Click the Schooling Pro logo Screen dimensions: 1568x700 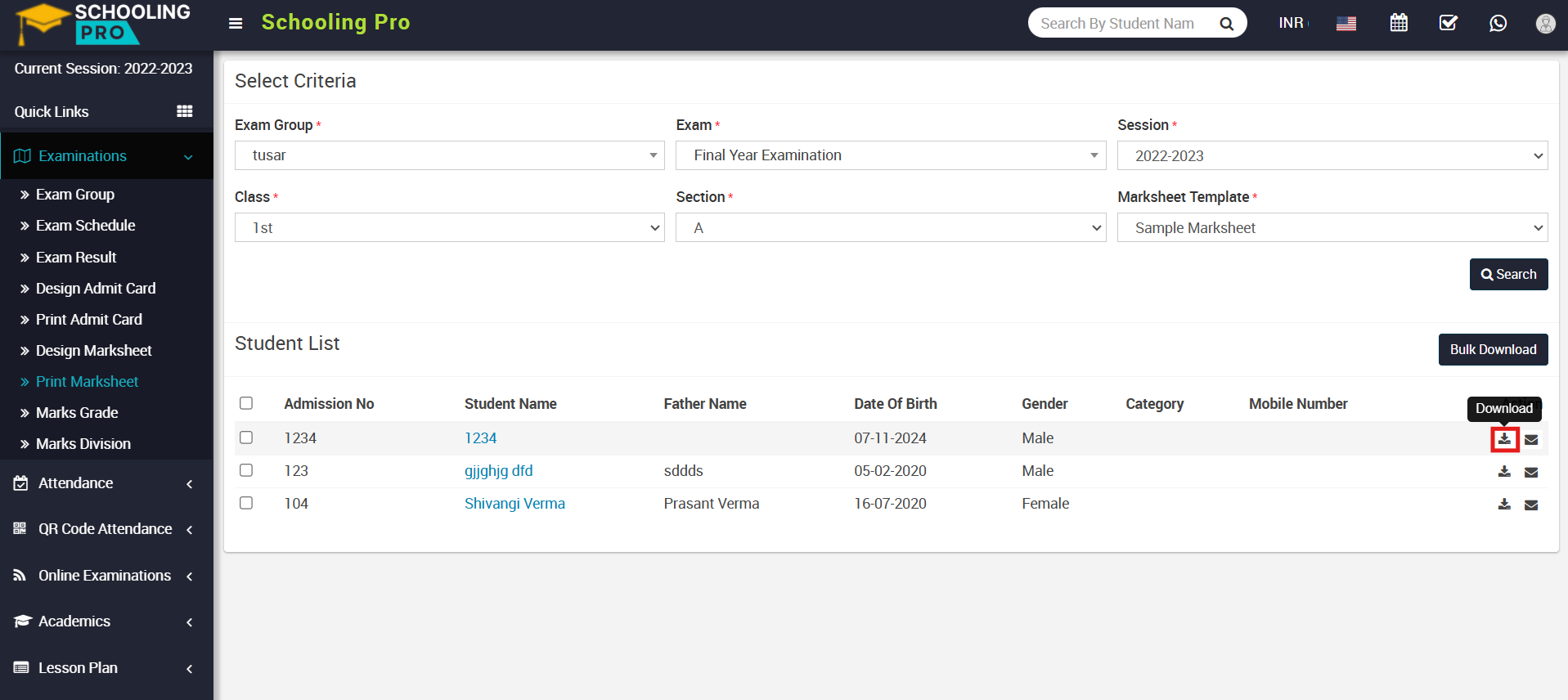(x=103, y=24)
